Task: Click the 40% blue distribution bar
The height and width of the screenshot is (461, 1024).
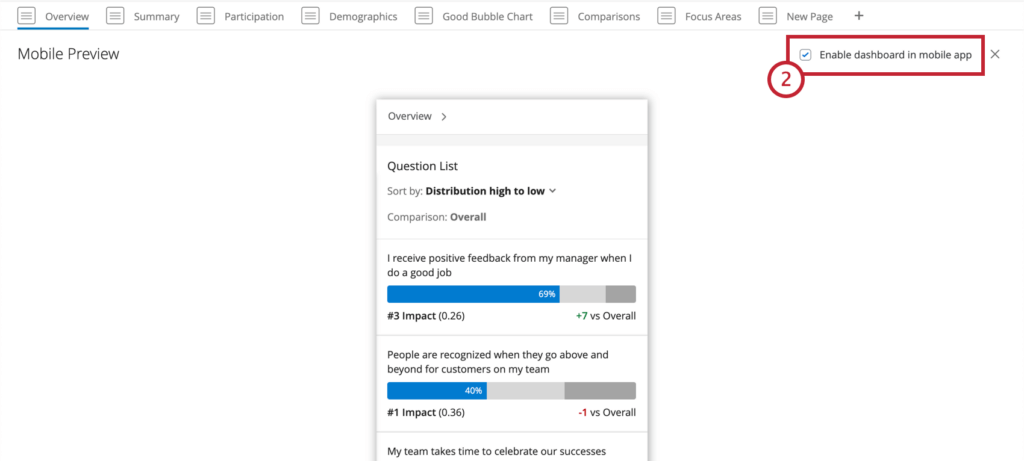Action: pyautogui.click(x=436, y=390)
